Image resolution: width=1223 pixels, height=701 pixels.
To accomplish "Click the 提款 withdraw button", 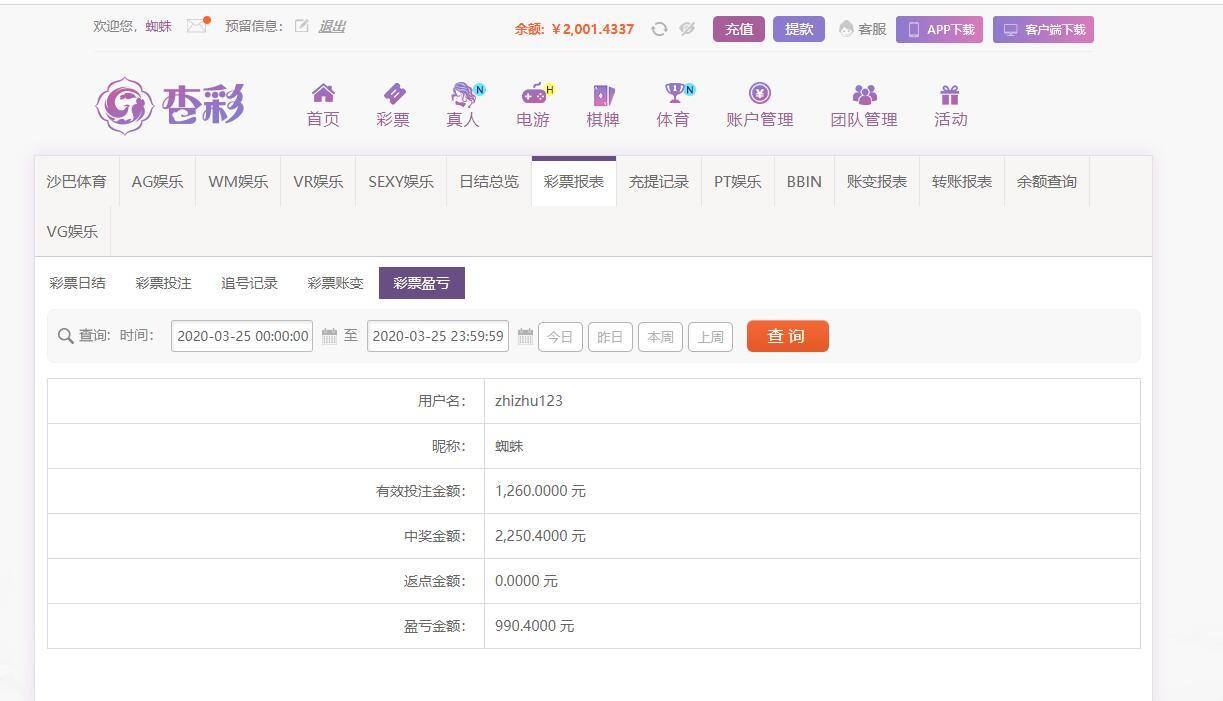I will point(799,29).
